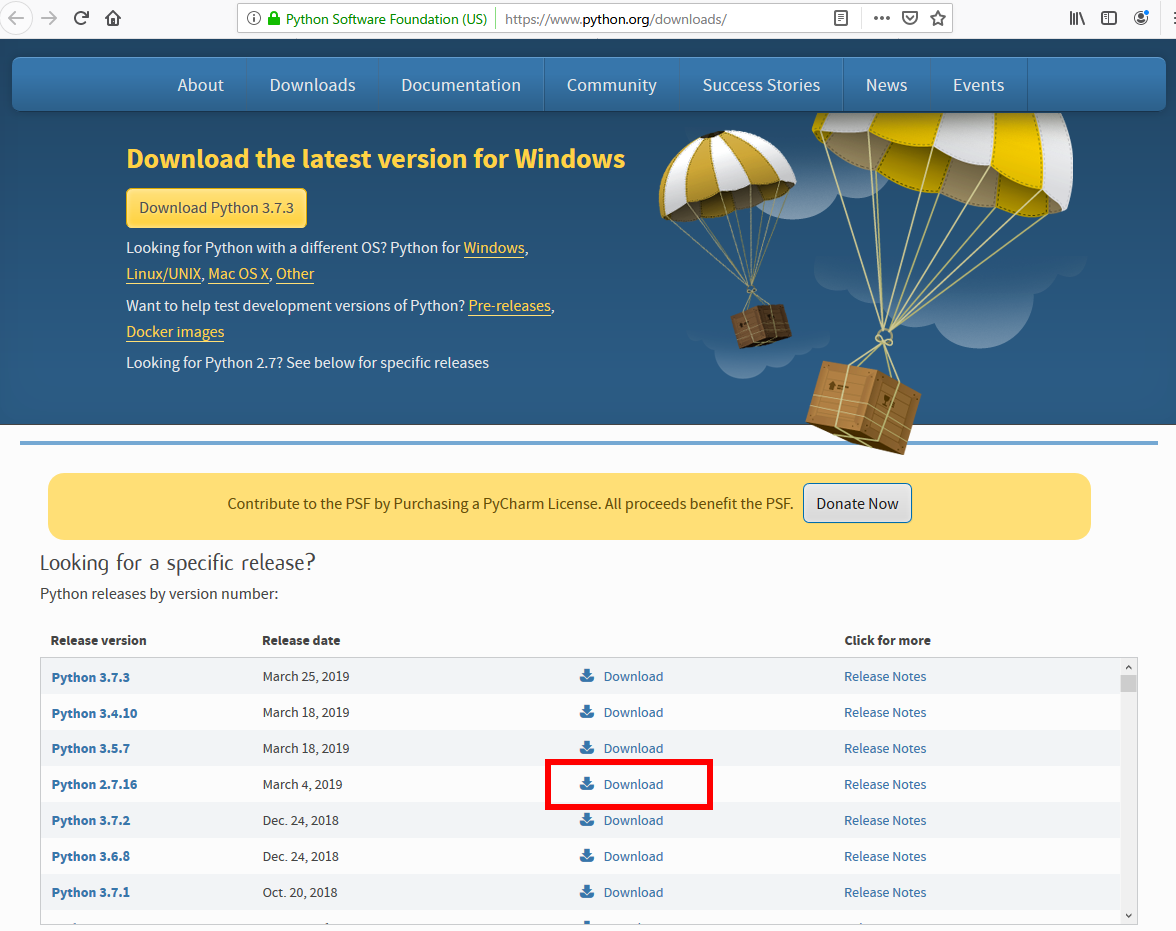
Task: Open the Python 3.7.3 release link
Action: (x=90, y=677)
